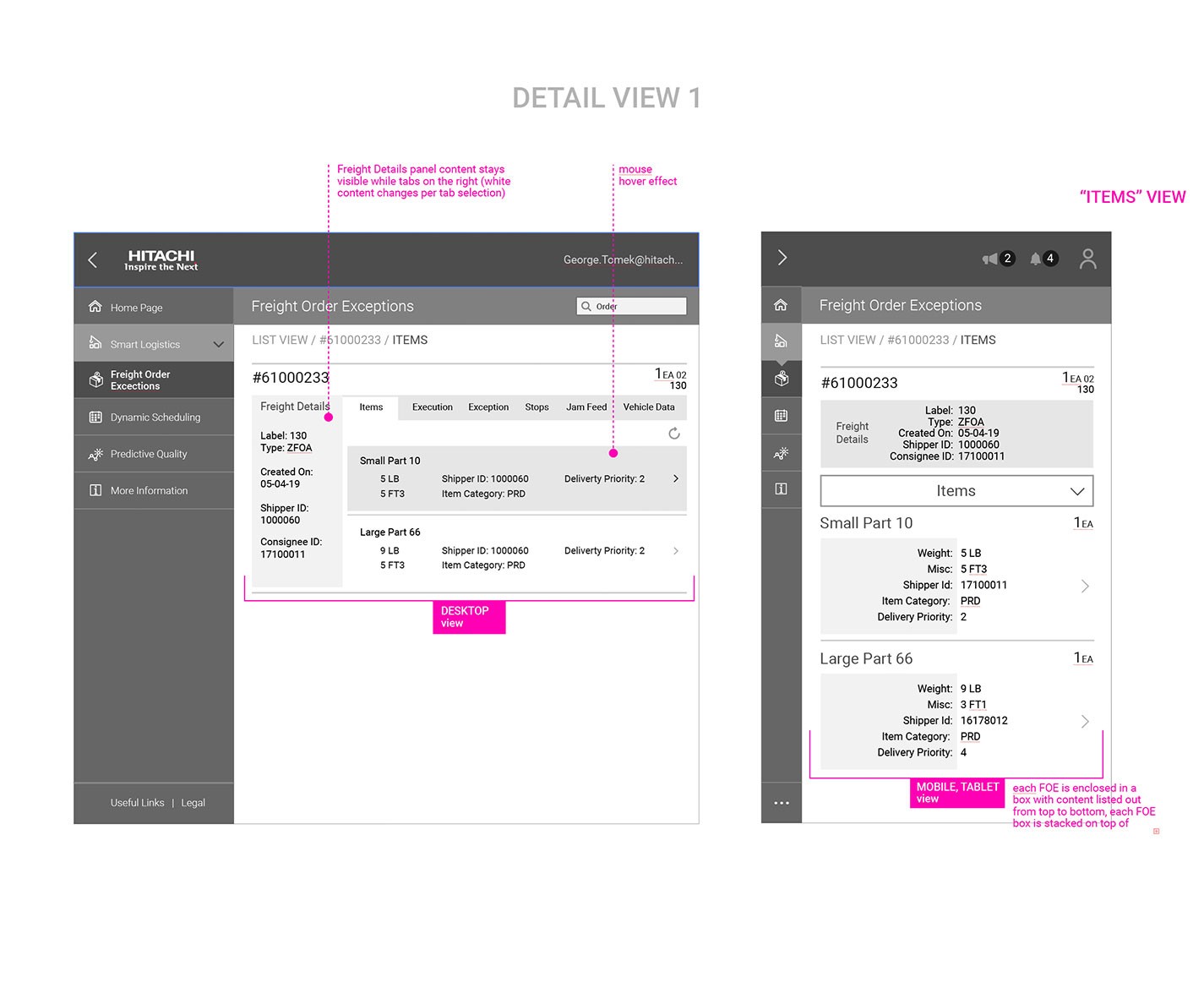Viewport: 1204px width, 999px height.
Task: Open Dynamic Scheduling in sidebar
Action: pyautogui.click(x=154, y=417)
